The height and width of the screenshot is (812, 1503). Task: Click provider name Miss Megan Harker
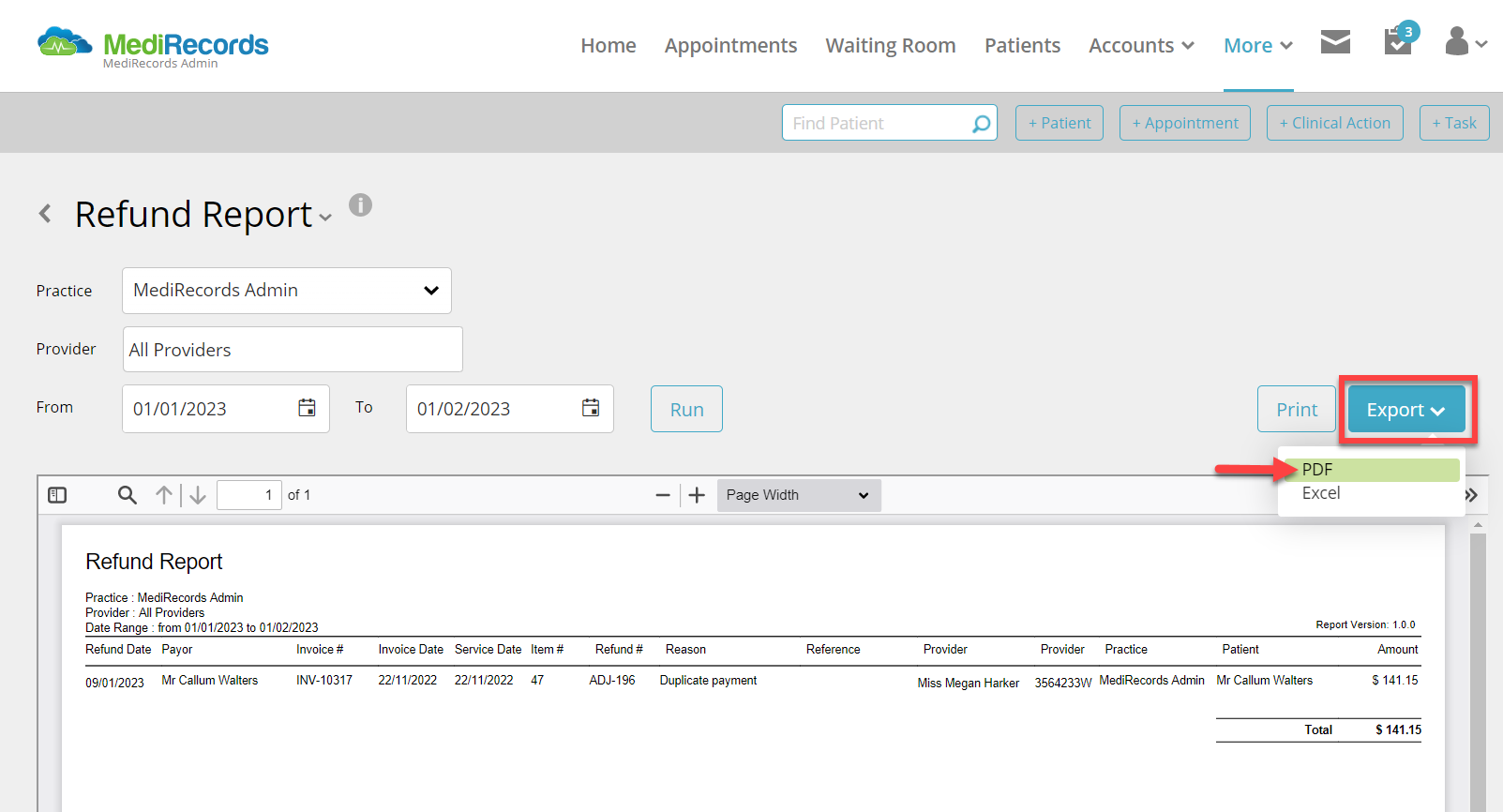968,684
